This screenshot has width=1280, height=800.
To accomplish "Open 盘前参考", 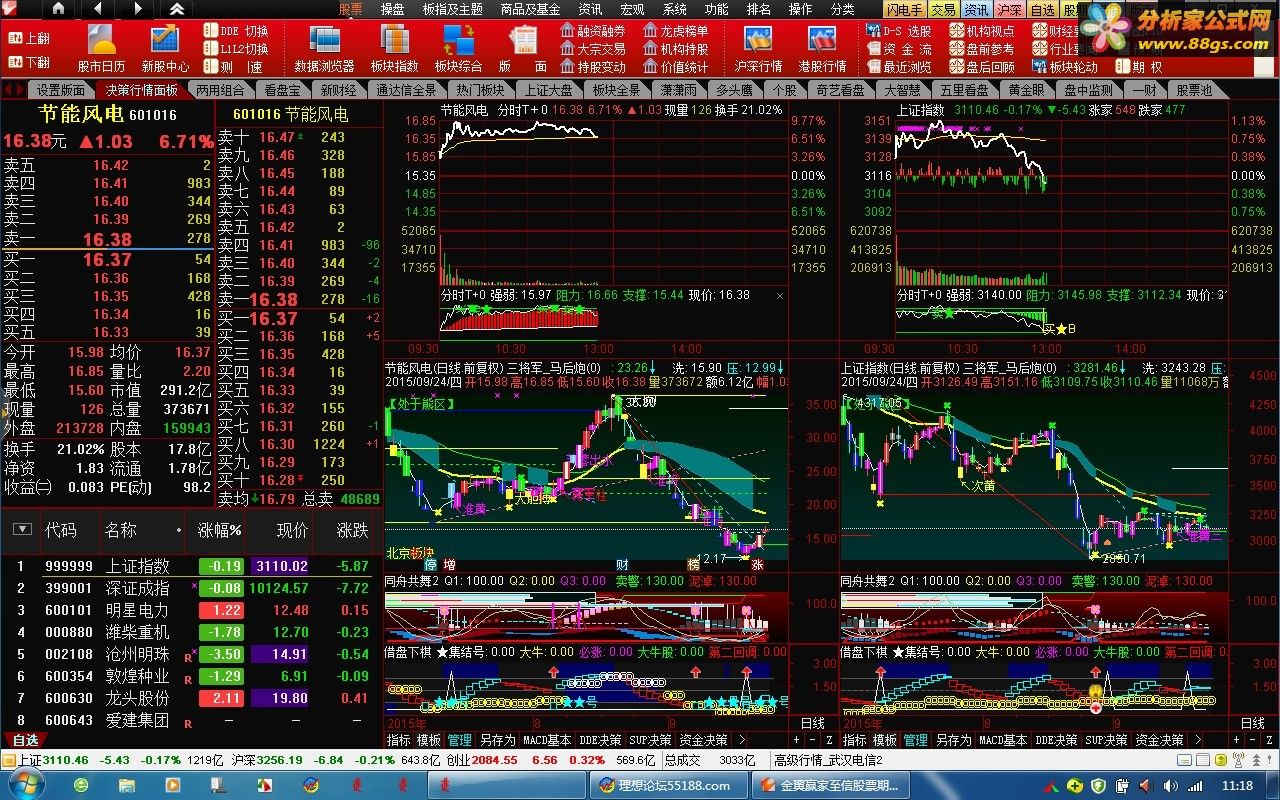I will click(982, 49).
